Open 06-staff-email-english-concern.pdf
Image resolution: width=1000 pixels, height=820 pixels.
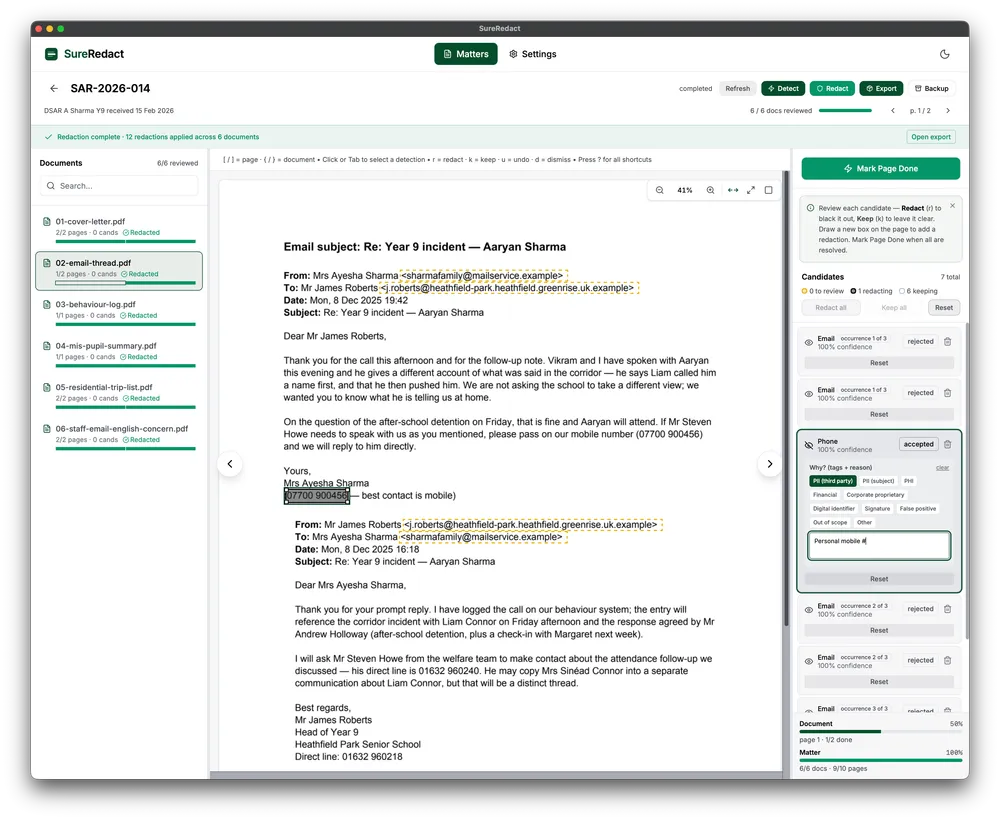(x=119, y=435)
